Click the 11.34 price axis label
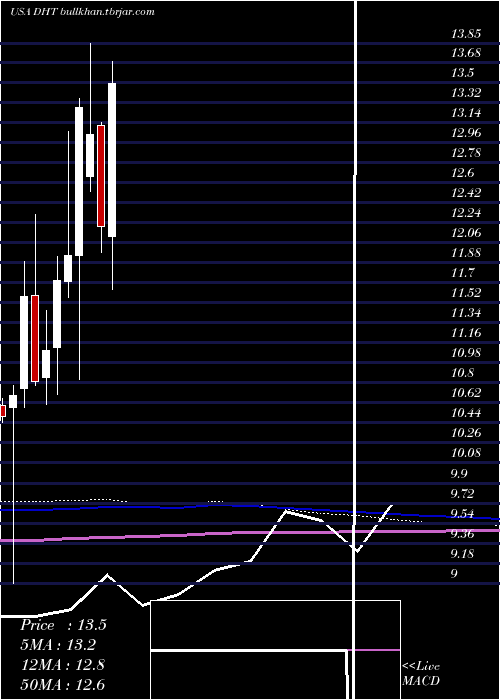This screenshot has width=500, height=700. click(x=466, y=313)
